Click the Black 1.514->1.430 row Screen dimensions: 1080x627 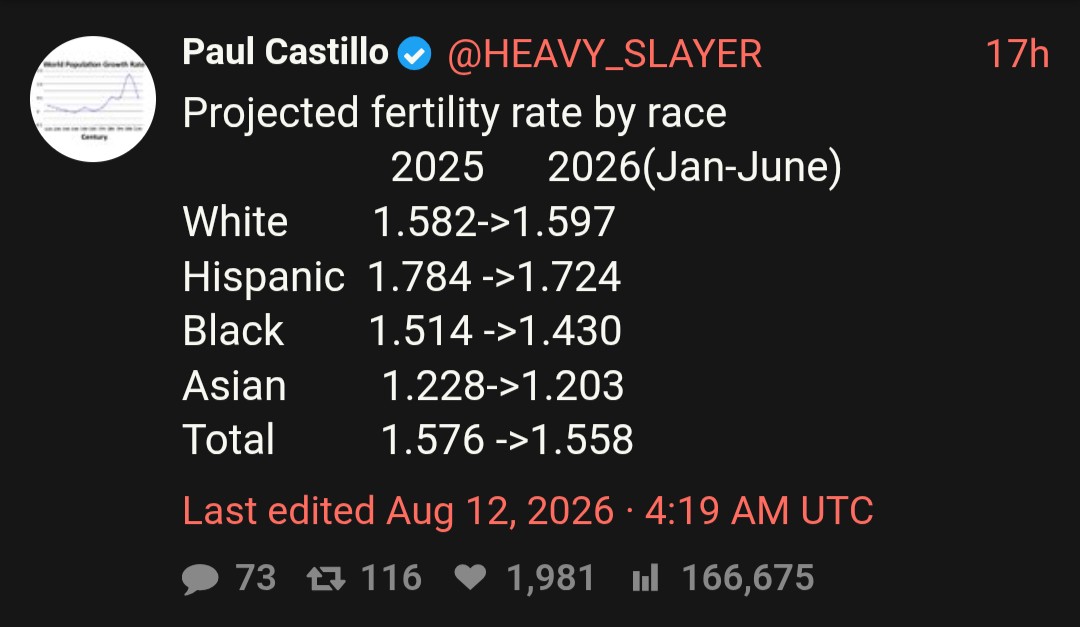(402, 331)
